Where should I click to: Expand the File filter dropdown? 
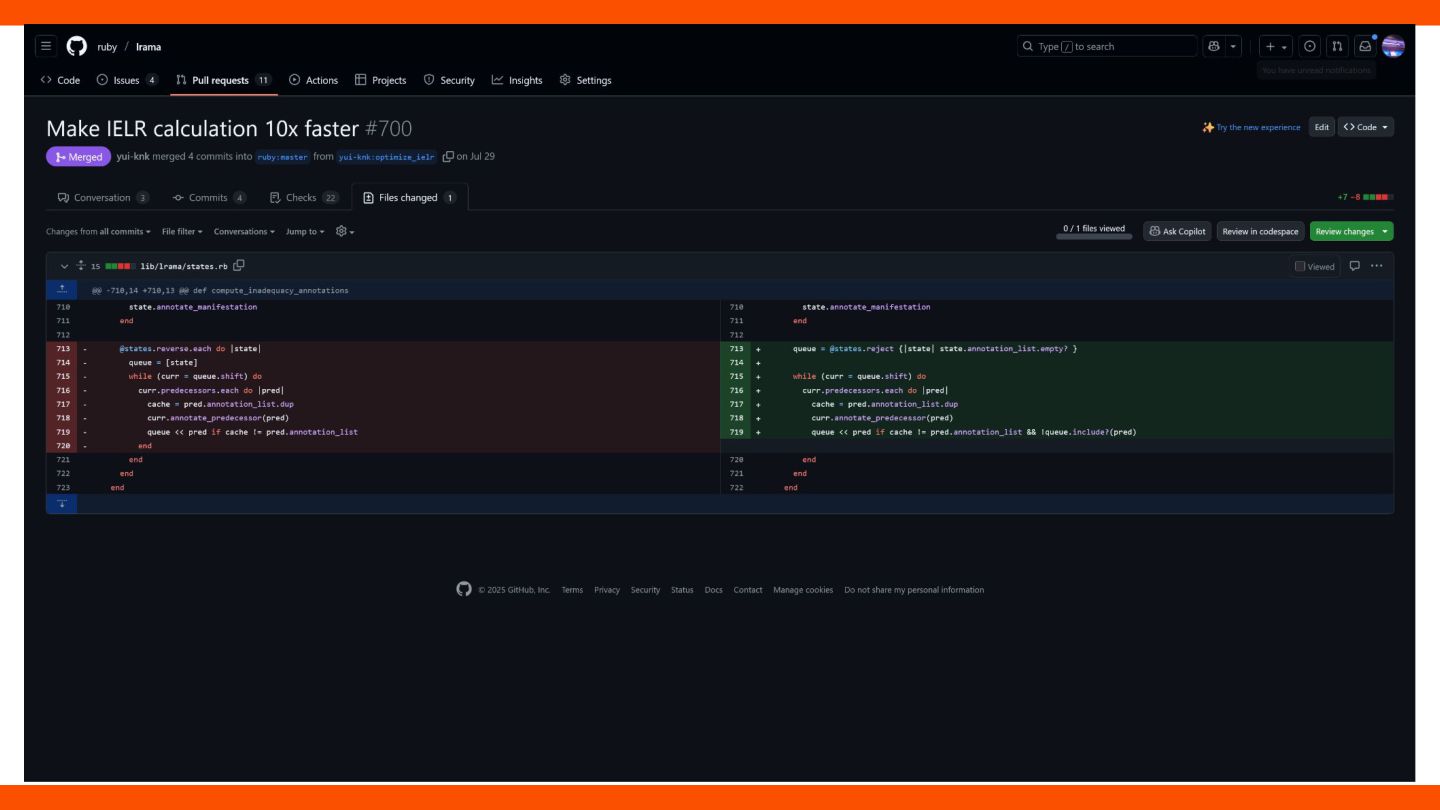pos(182,231)
